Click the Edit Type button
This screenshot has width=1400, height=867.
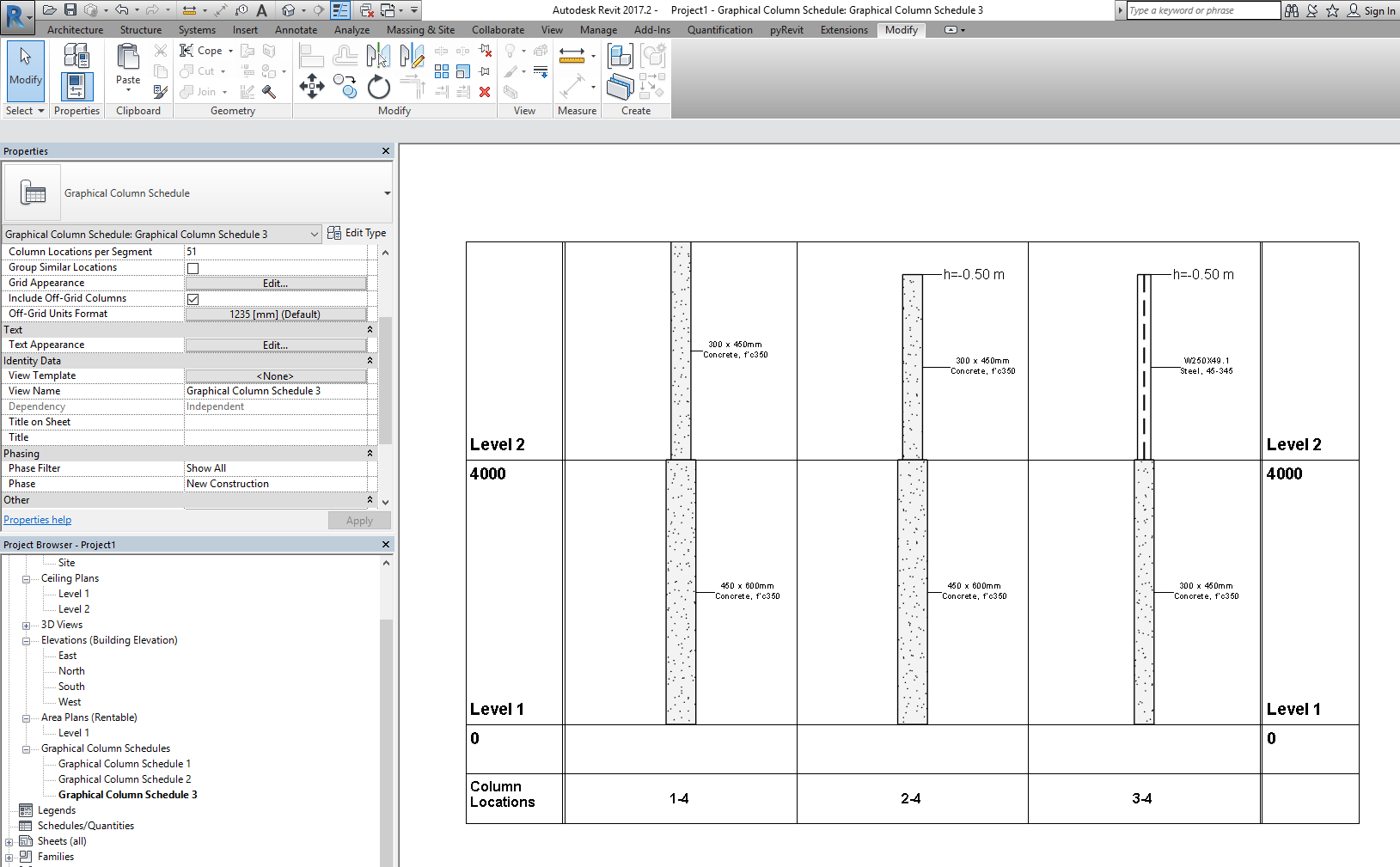(357, 233)
